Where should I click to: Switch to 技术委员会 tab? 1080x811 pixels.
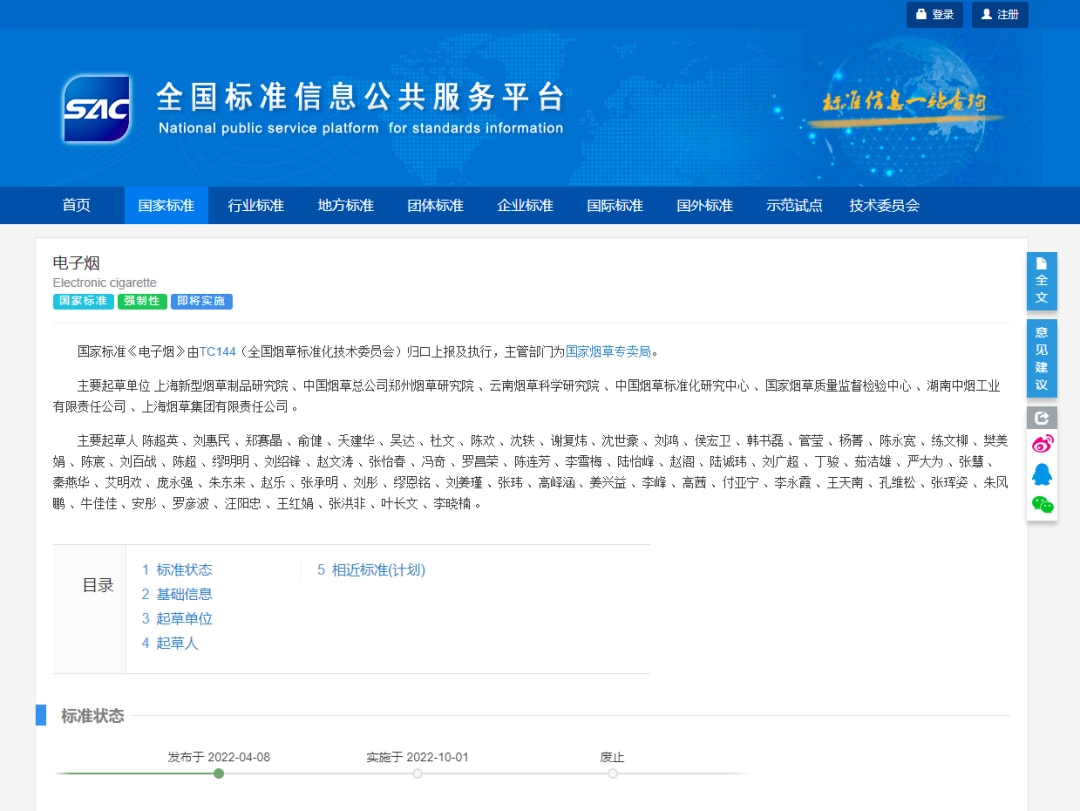(x=884, y=205)
